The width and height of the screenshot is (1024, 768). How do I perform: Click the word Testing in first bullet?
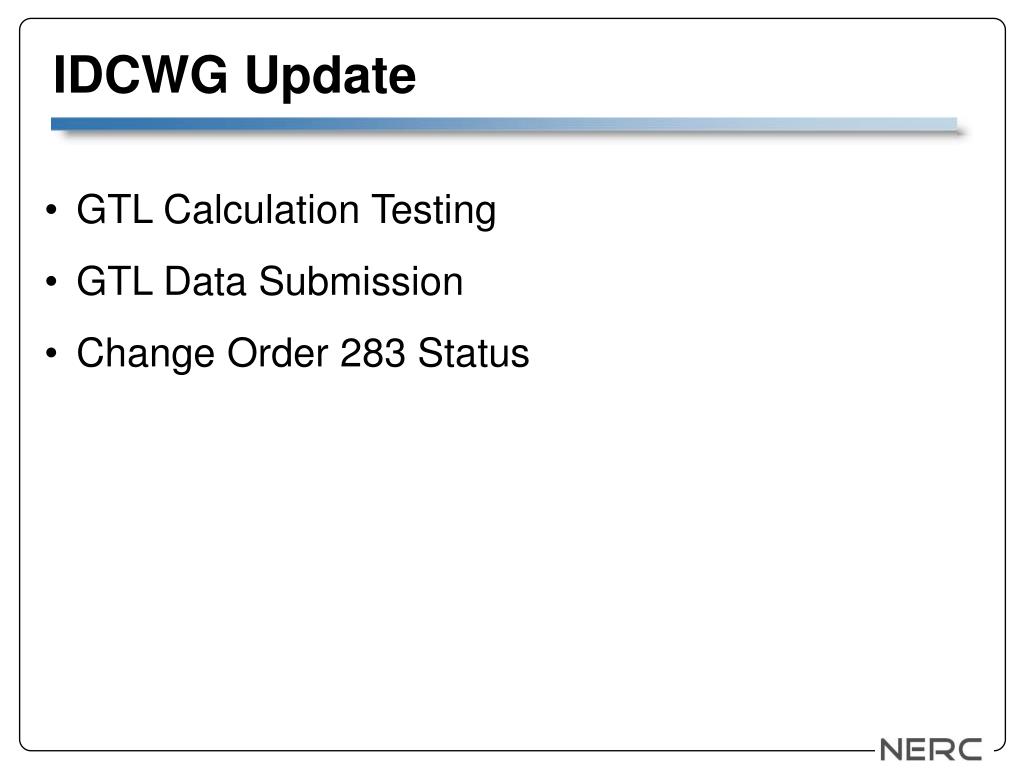point(434,211)
